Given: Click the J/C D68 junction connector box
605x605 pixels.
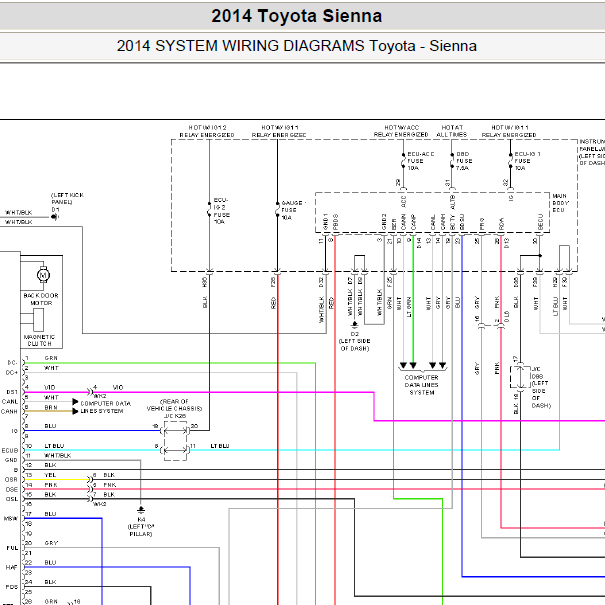Looking at the screenshot, I should (x=521, y=376).
